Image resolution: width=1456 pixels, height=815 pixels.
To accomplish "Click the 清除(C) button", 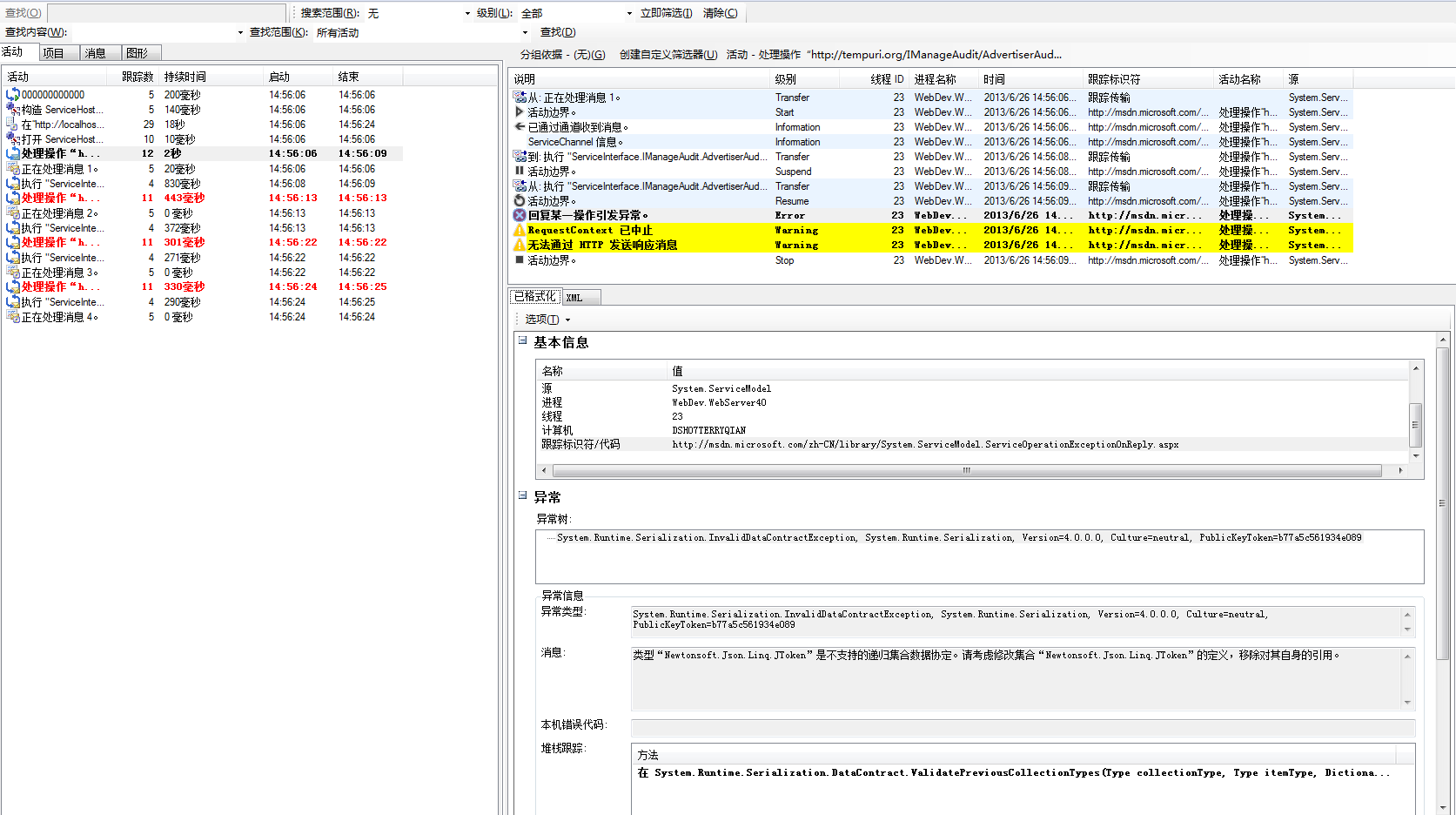I will pos(720,12).
